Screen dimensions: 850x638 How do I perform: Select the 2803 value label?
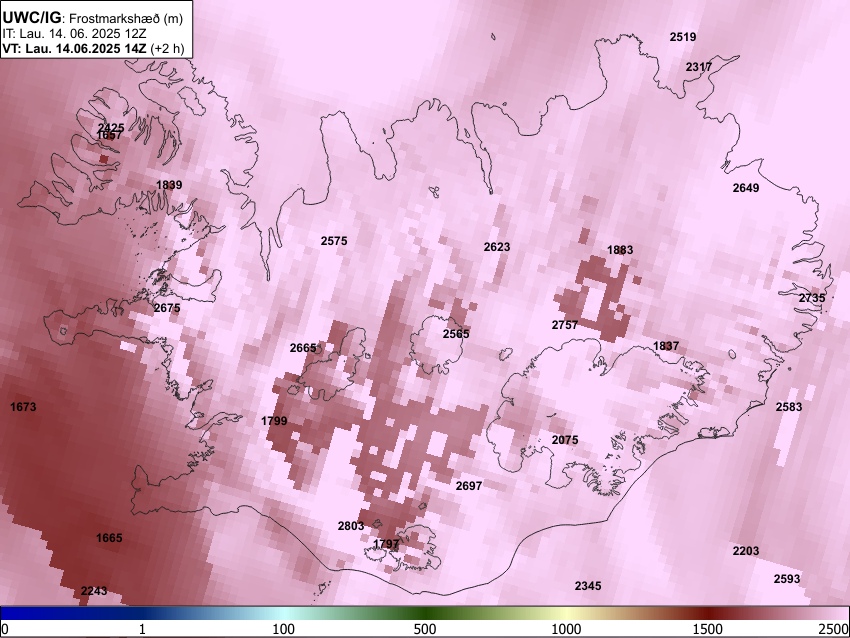tap(351, 526)
